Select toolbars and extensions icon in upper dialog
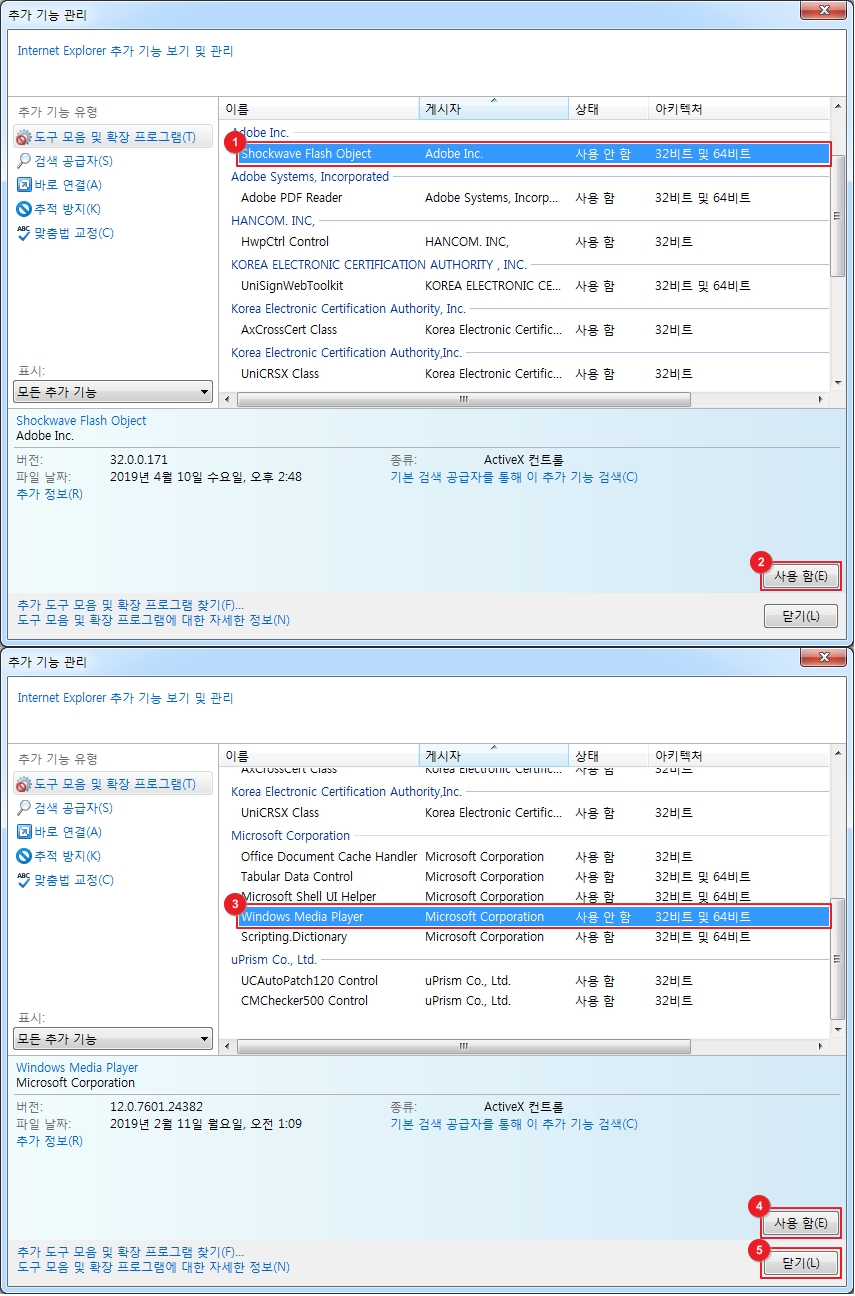Screen dimensions: 855x1296 (25, 137)
